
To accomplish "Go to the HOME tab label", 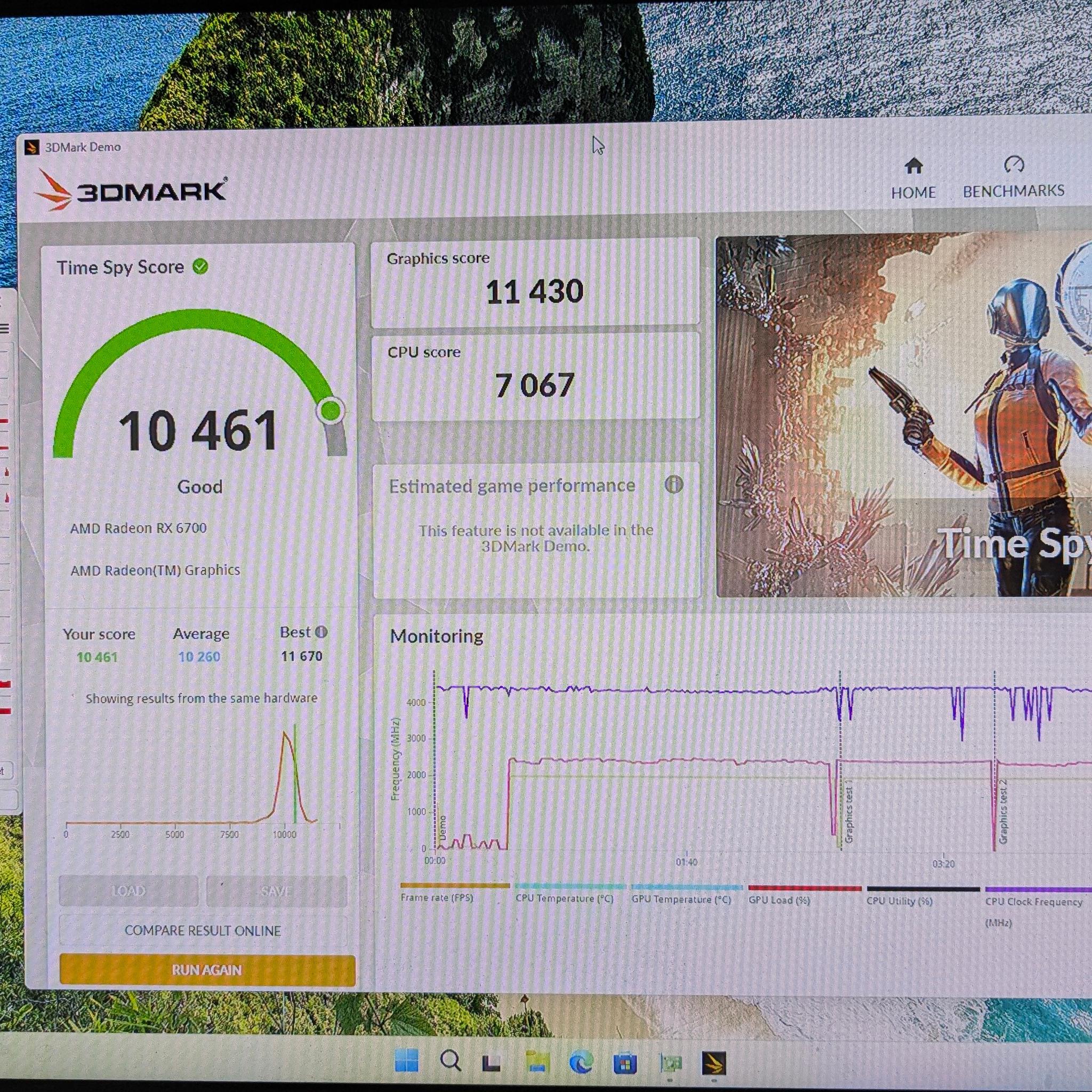I will pyautogui.click(x=913, y=192).
